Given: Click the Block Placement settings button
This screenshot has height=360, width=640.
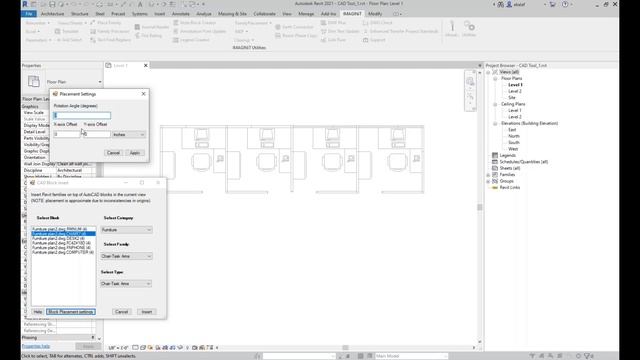Looking at the screenshot, I should pyautogui.click(x=71, y=312).
